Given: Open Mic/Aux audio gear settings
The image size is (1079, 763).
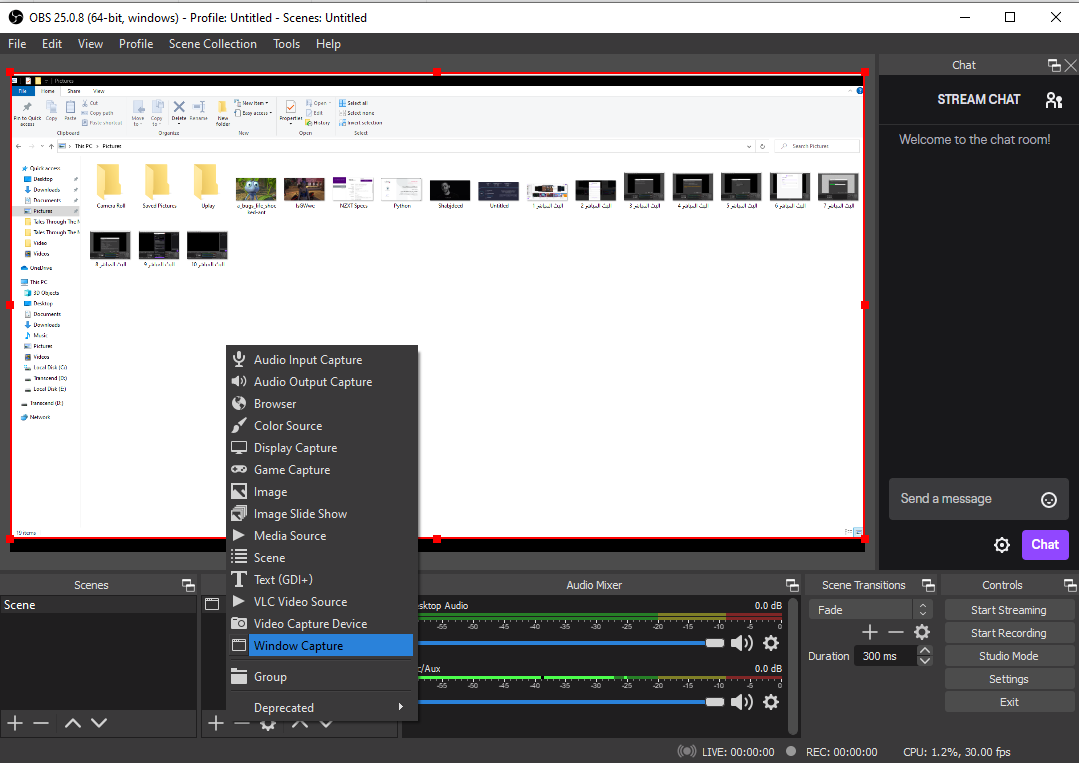Looking at the screenshot, I should click(771, 702).
